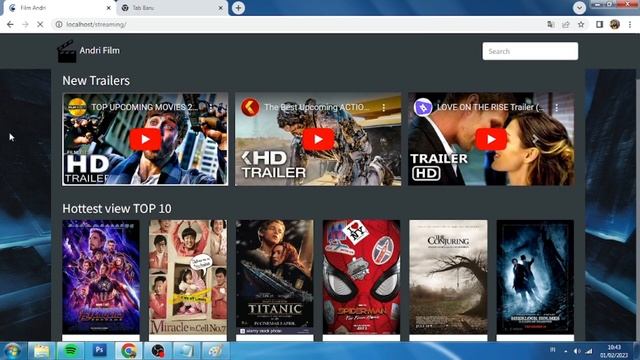Click channel avatar on Best Upcoming ACTION video

click(x=250, y=107)
